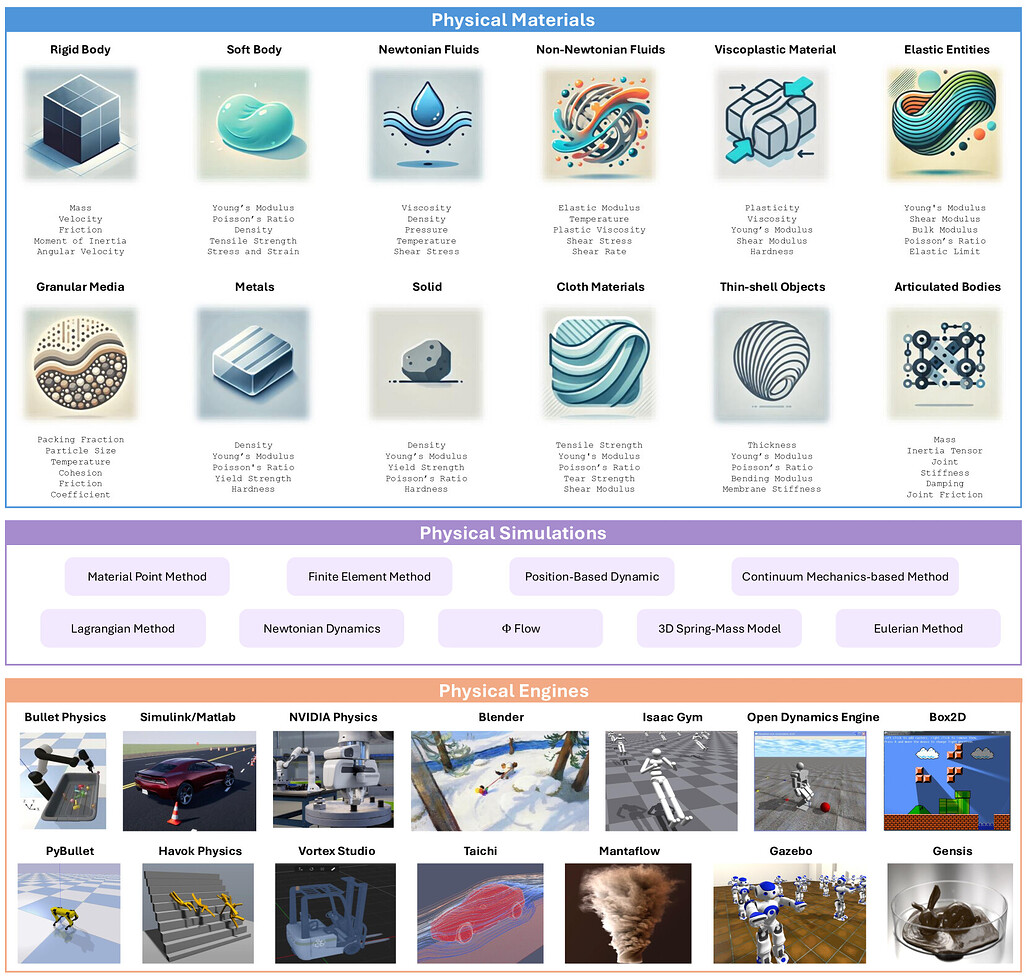Click the Physical Simulations header bar
Image resolution: width=1028 pixels, height=980 pixels.
tap(513, 533)
